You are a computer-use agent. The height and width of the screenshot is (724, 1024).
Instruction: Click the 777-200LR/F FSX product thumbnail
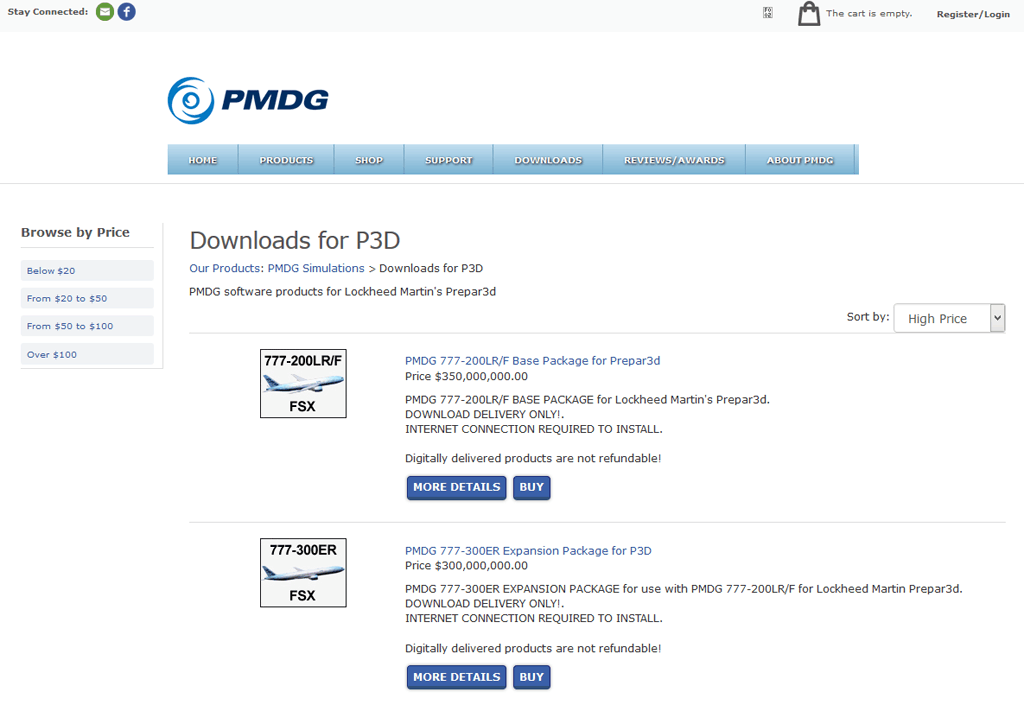(303, 383)
